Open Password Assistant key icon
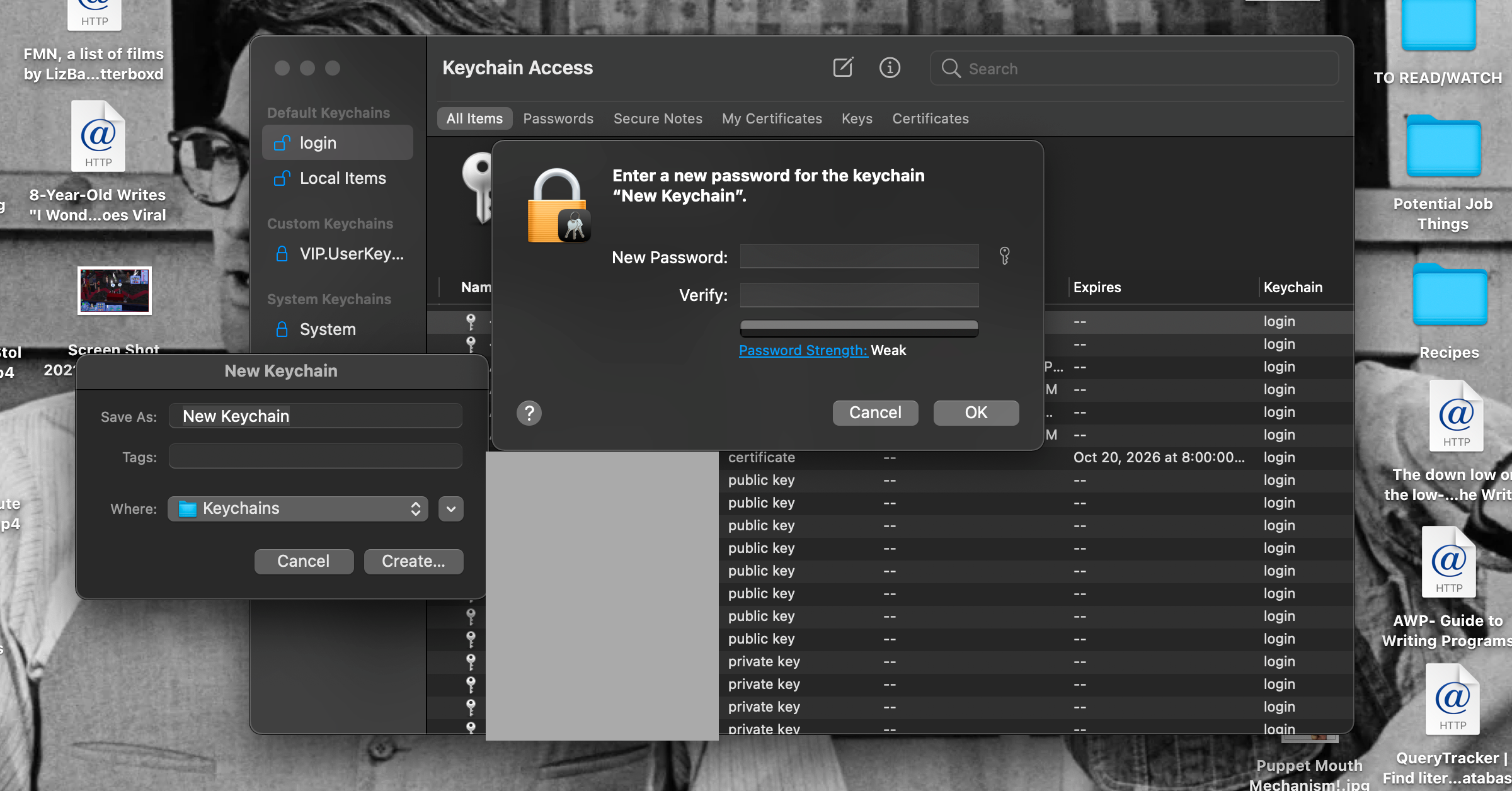 tap(1004, 256)
